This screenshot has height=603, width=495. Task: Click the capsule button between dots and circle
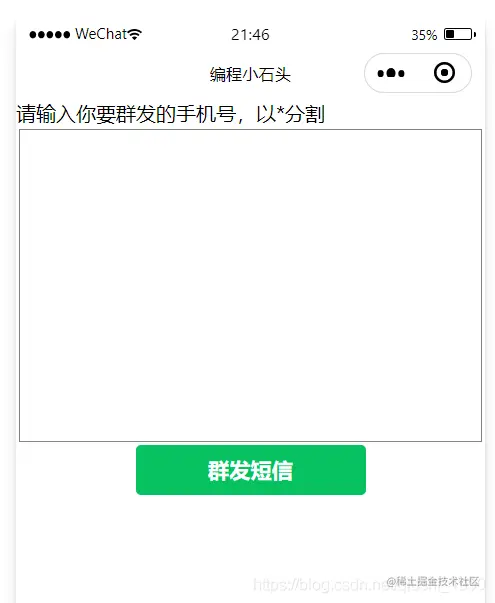point(418,73)
